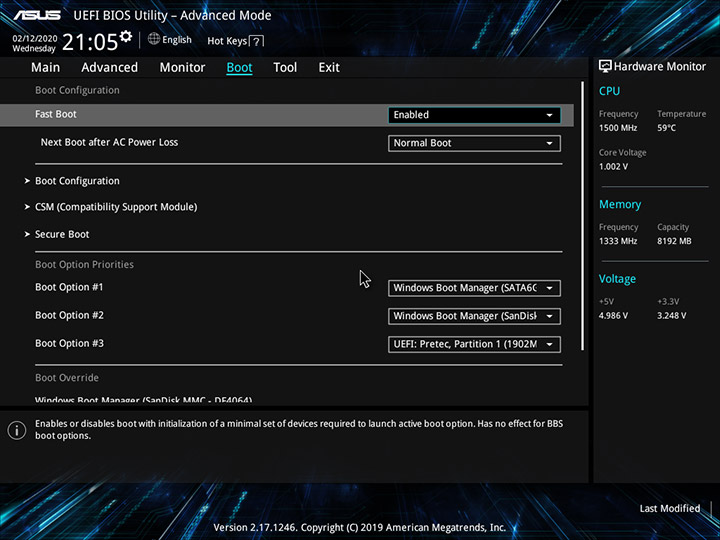Expand the Boot Configuration submenu
Viewport: 720px width, 540px height.
tap(77, 181)
